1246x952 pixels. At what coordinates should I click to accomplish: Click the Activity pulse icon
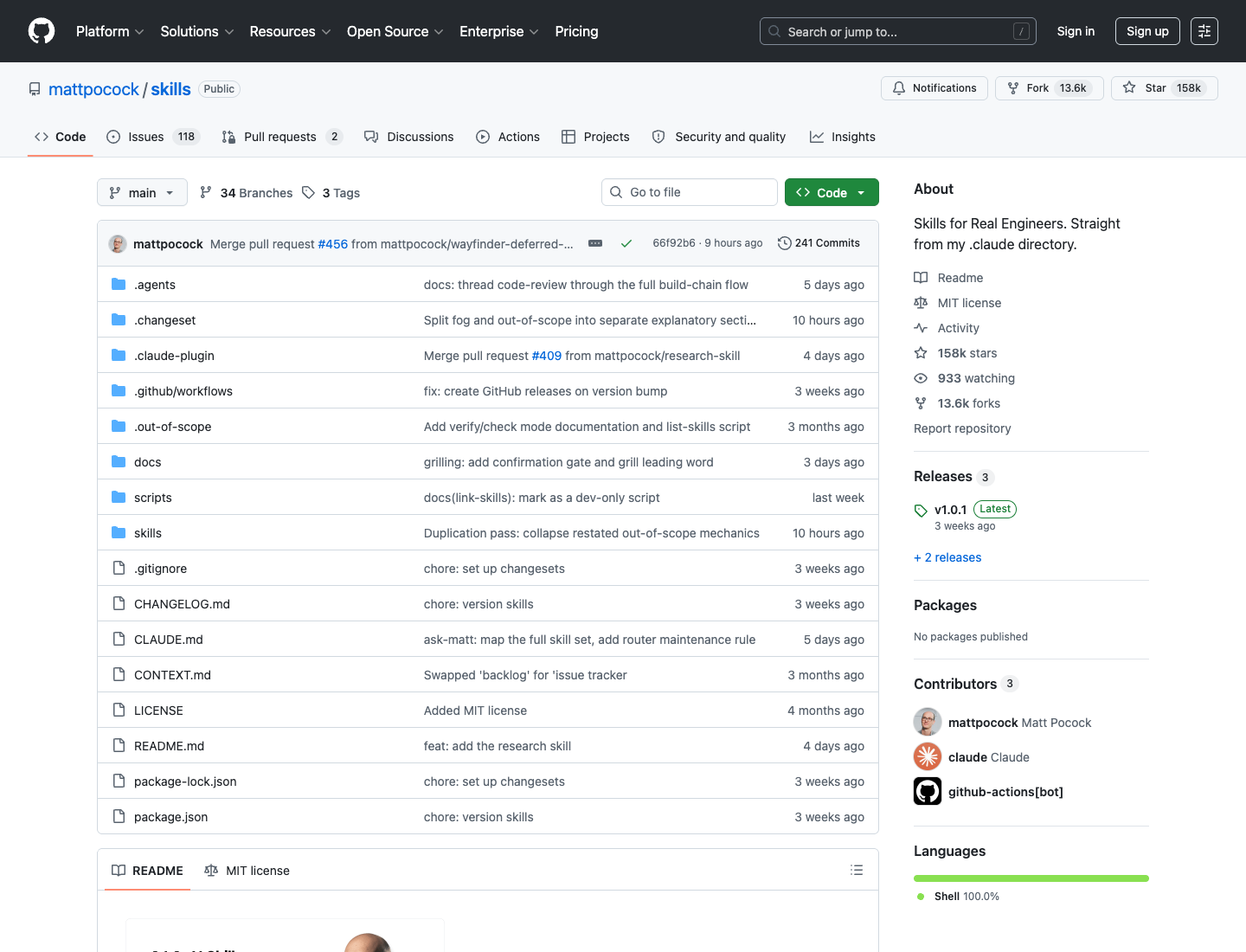pyautogui.click(x=921, y=328)
